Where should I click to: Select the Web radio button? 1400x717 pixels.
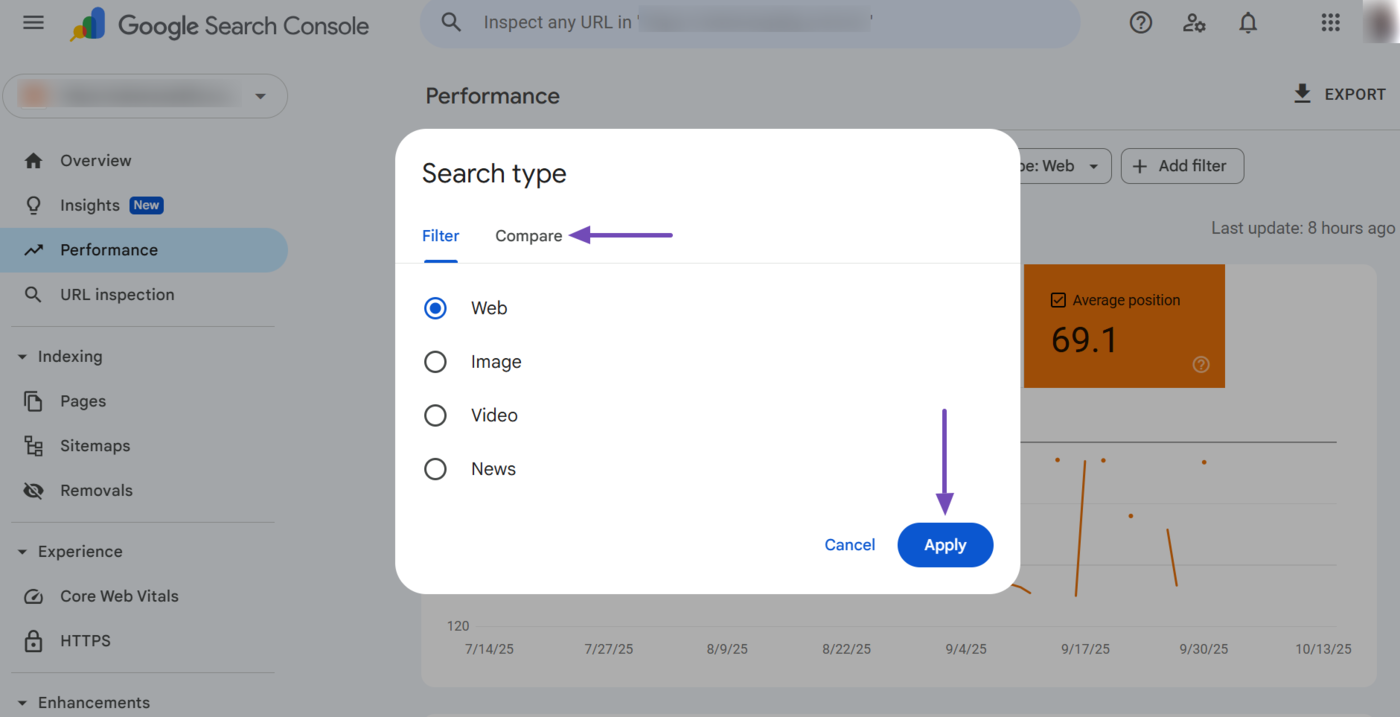[435, 308]
